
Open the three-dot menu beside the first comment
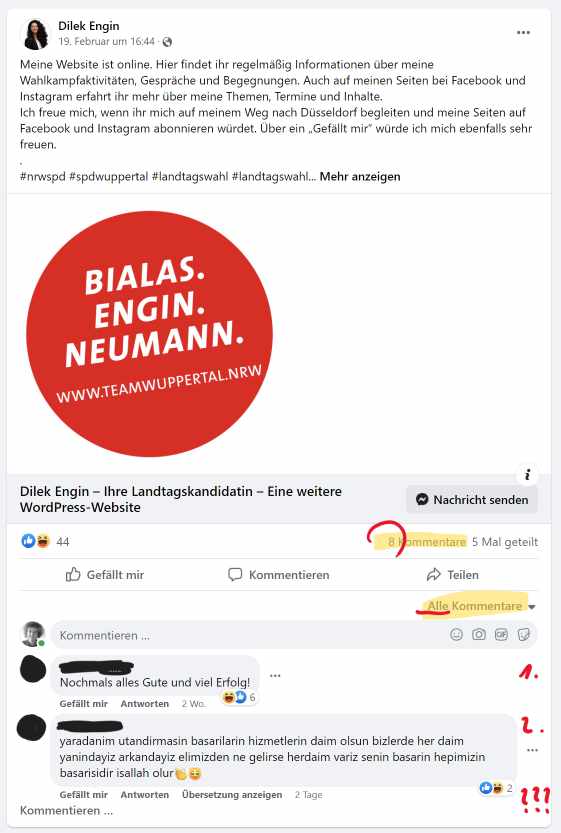click(x=275, y=676)
